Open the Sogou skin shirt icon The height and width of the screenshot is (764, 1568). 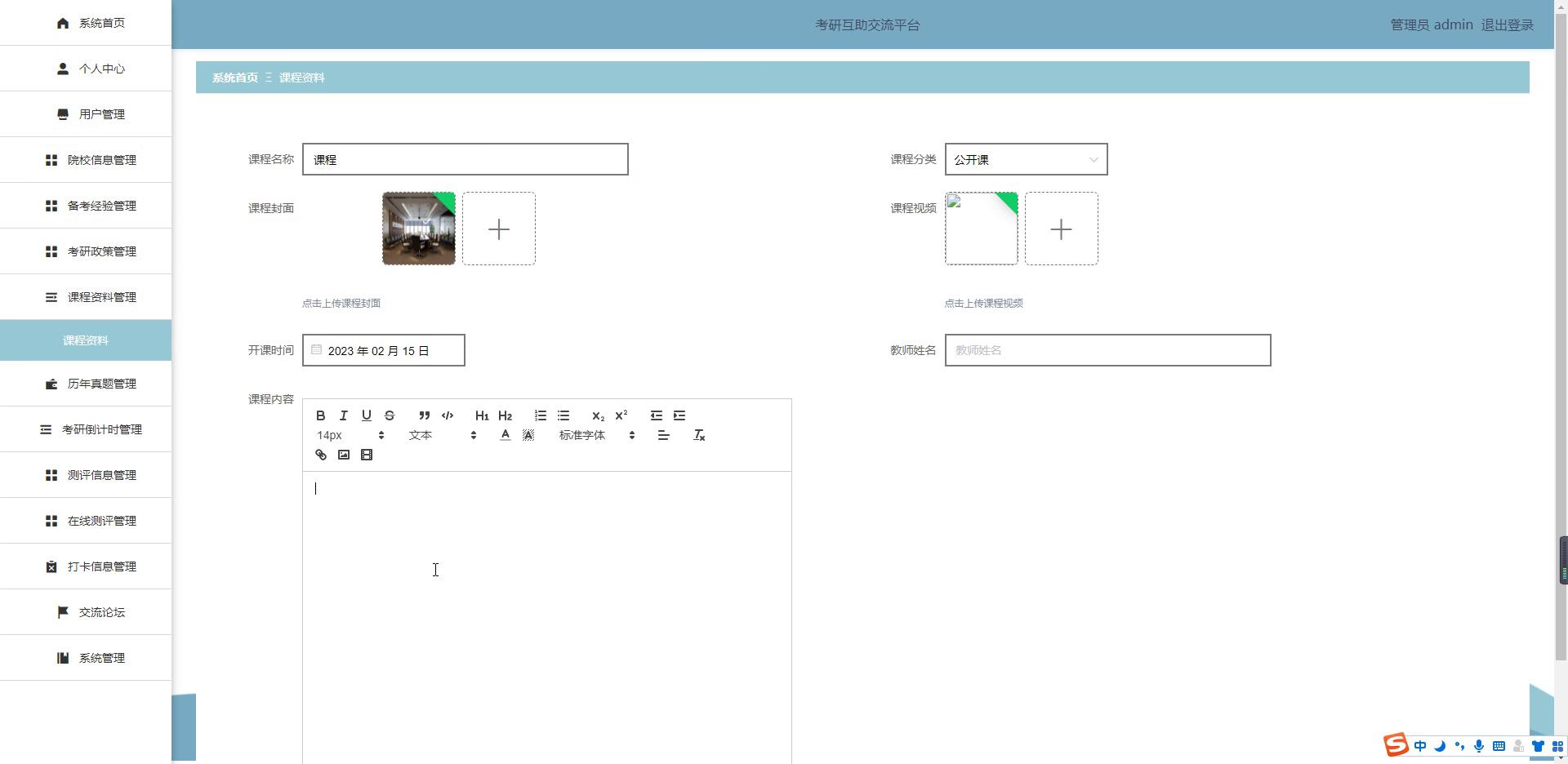[1538, 746]
